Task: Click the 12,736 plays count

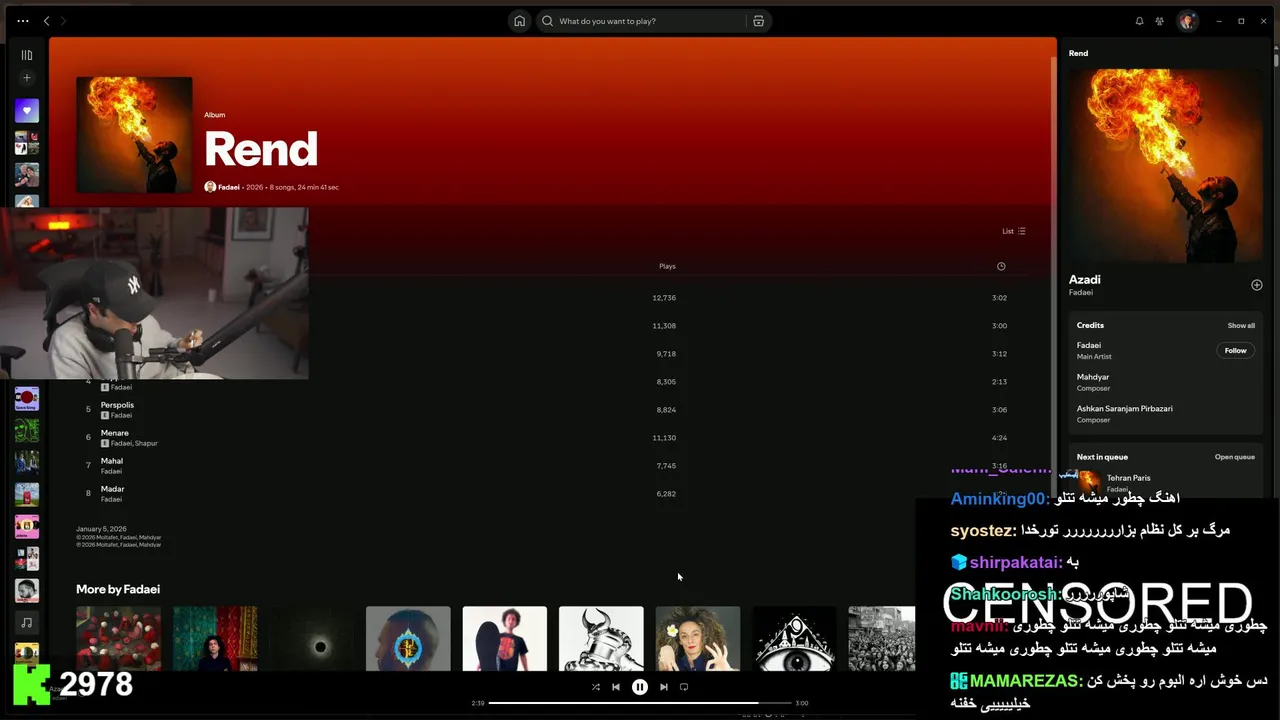Action: click(664, 298)
